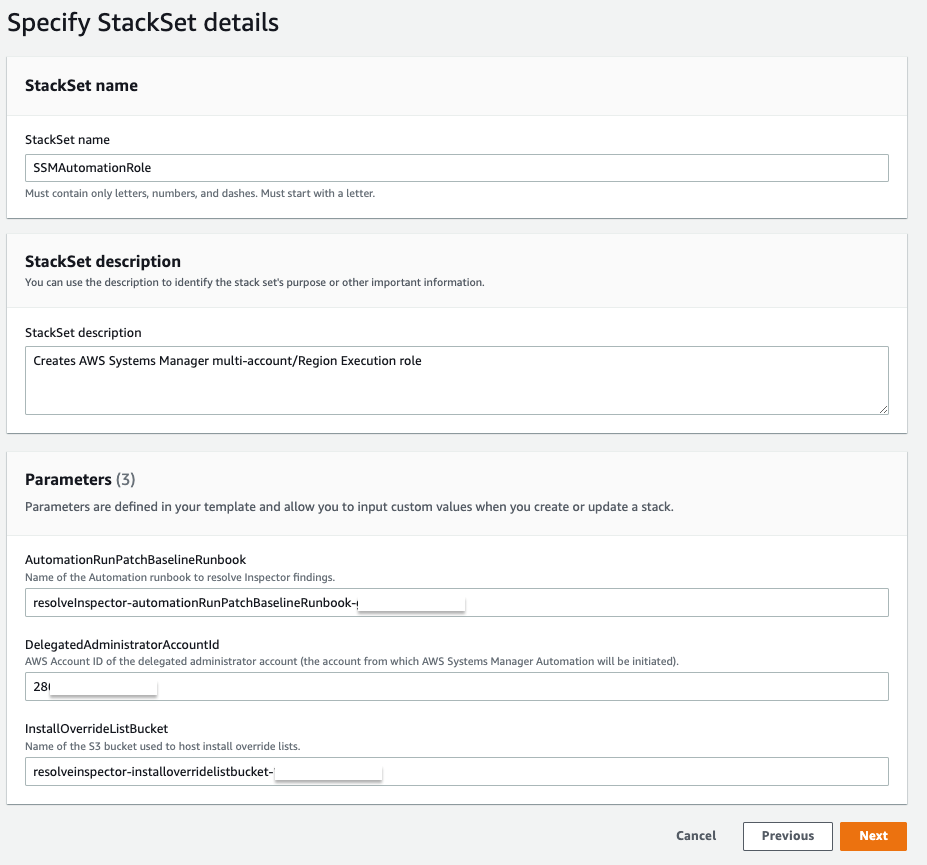Click the StackSet description textarea
927x865 pixels.
tap(456, 380)
